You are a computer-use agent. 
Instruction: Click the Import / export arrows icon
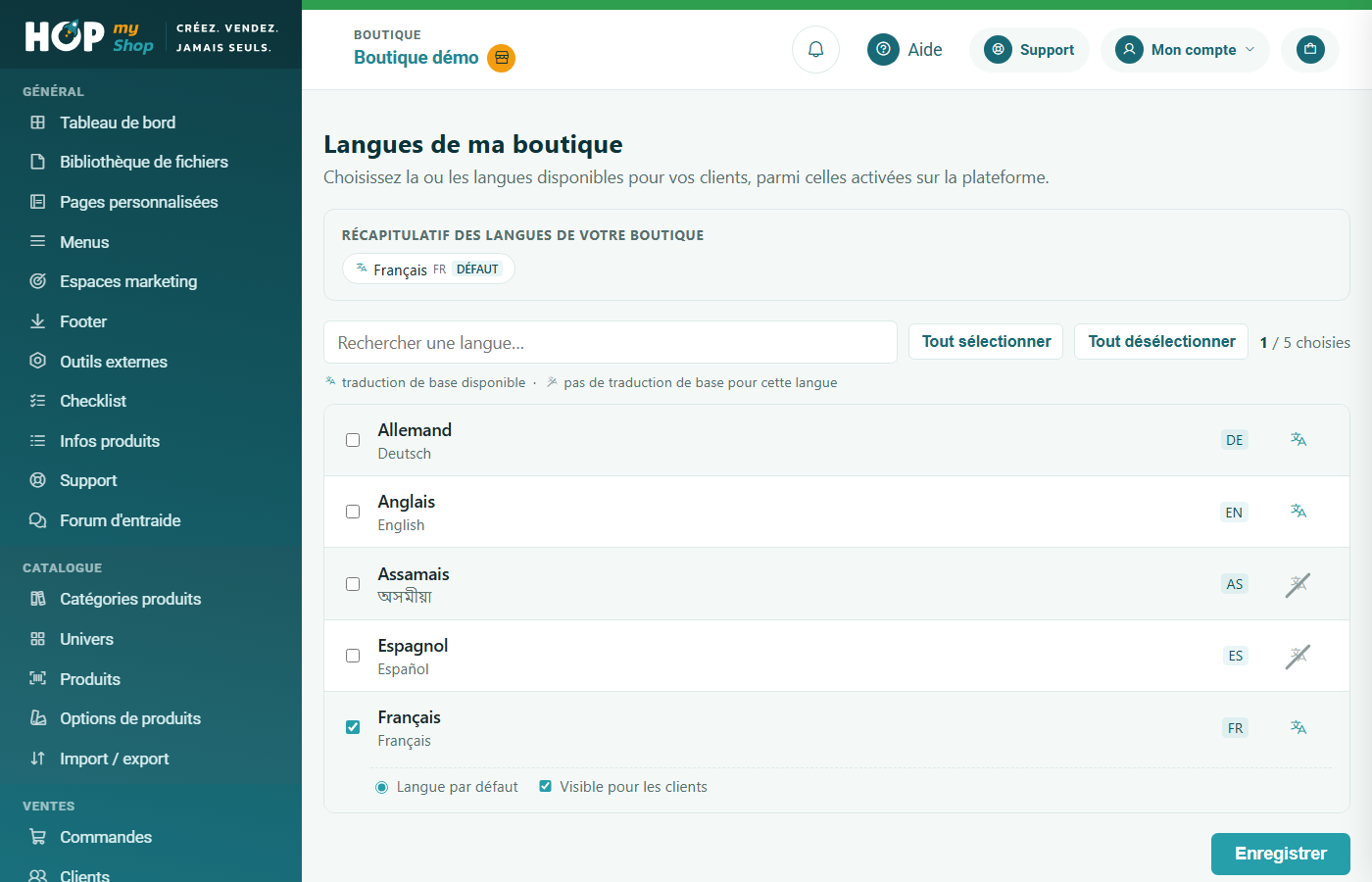coord(38,759)
